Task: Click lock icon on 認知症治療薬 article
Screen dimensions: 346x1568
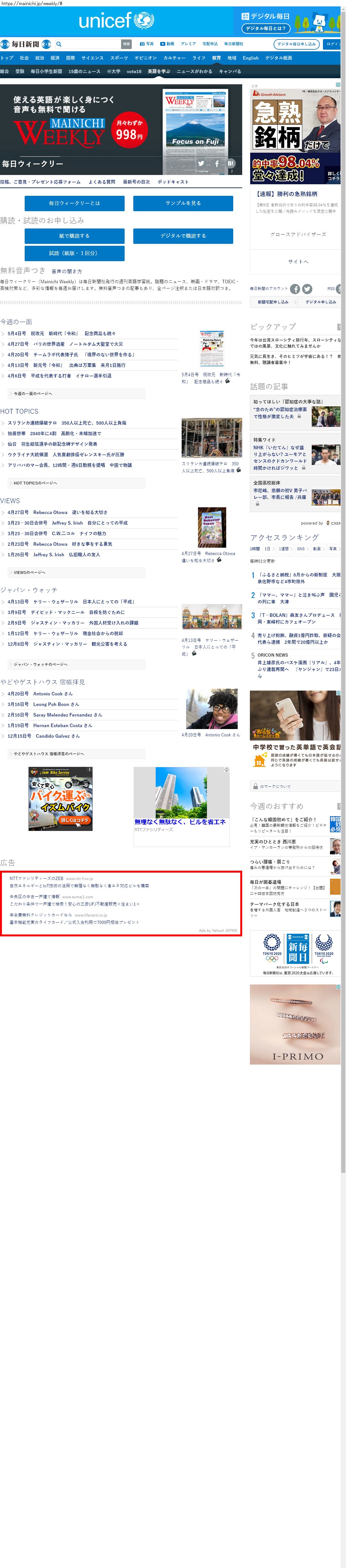Action: pyautogui.click(x=299, y=416)
